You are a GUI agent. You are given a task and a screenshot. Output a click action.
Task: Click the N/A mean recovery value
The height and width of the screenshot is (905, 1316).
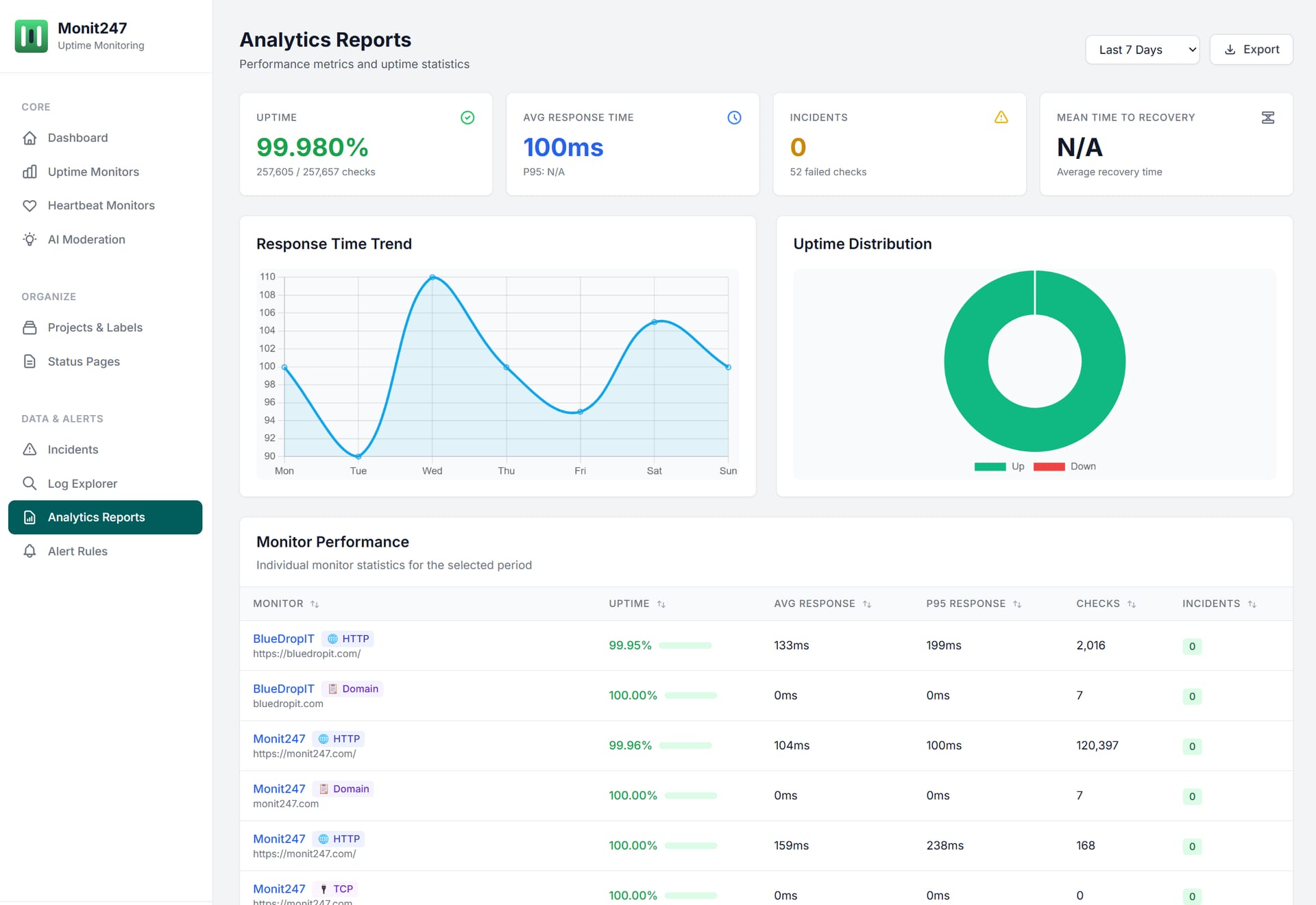click(x=1080, y=147)
